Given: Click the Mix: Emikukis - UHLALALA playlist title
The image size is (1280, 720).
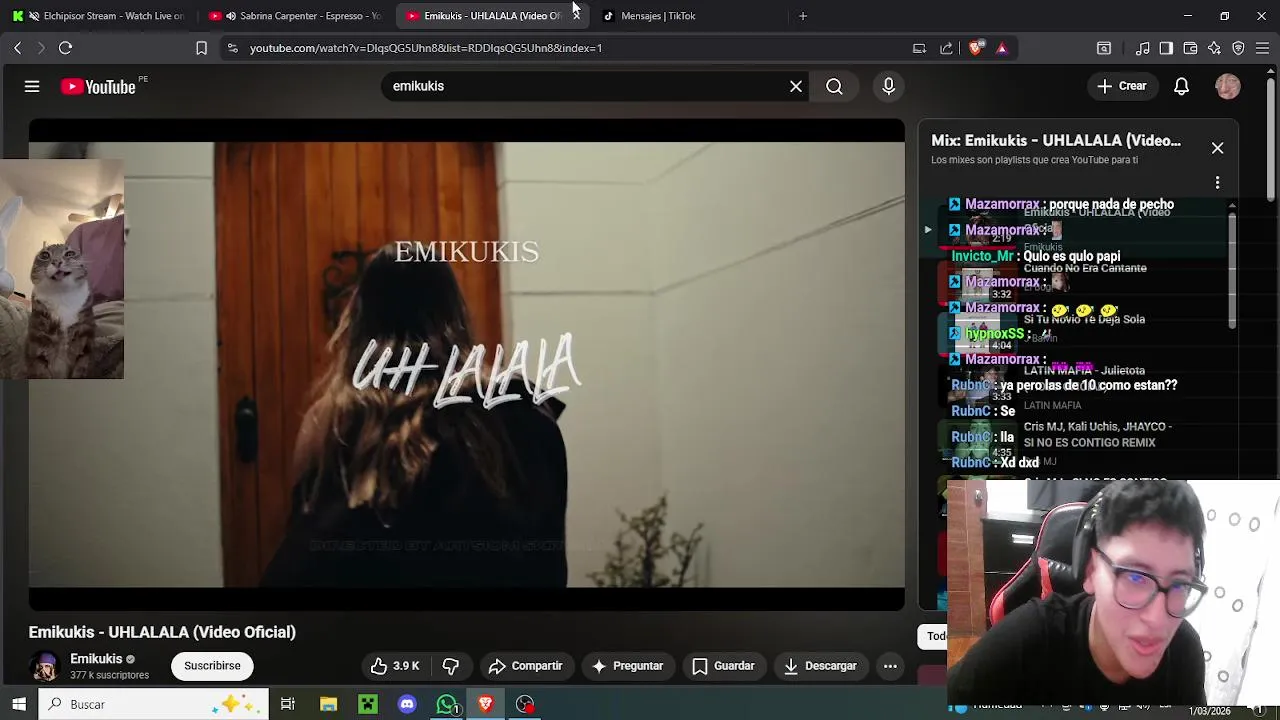Looking at the screenshot, I should 1056,141.
